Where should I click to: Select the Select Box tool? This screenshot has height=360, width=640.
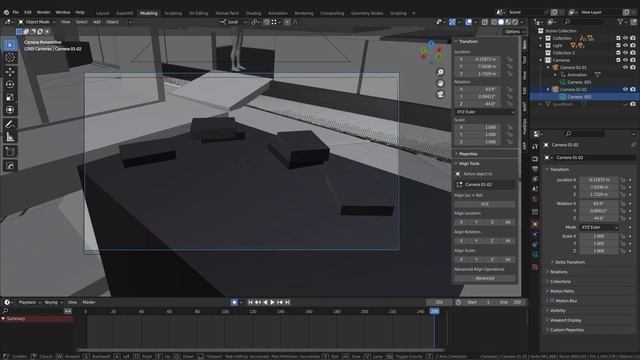click(10, 45)
